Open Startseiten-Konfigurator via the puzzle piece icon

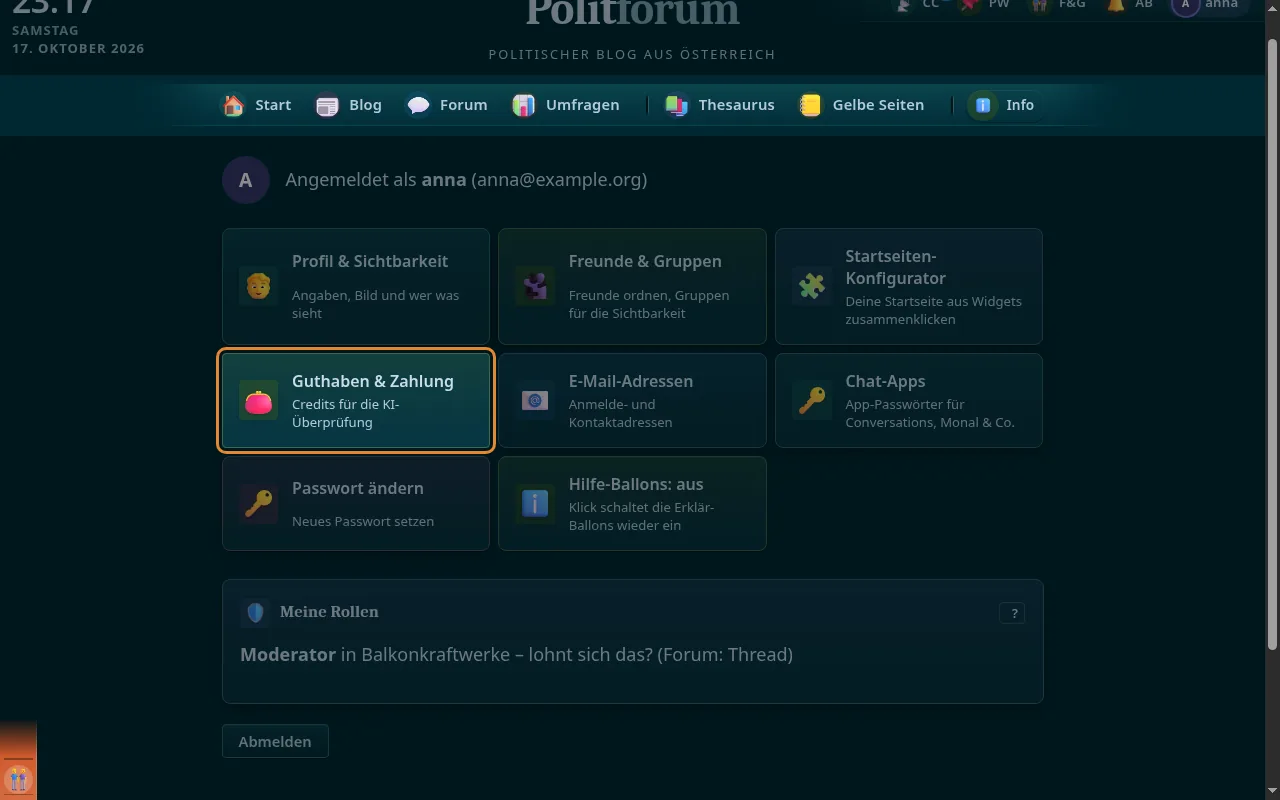point(812,287)
